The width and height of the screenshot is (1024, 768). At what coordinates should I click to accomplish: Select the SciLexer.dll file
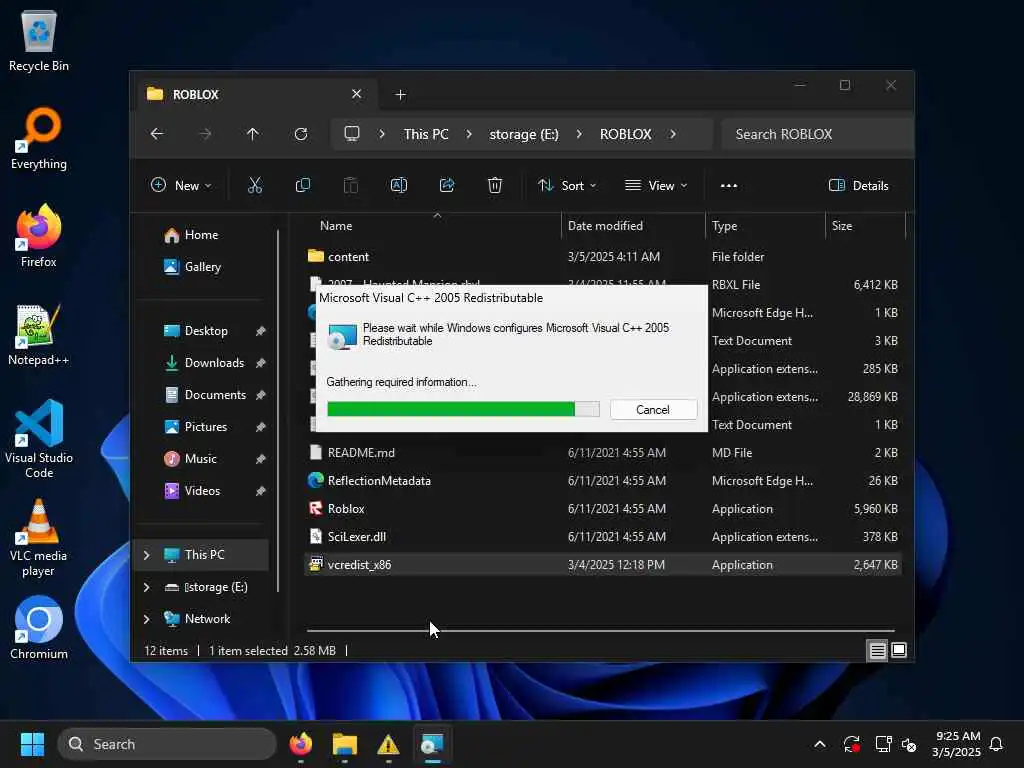(603, 537)
